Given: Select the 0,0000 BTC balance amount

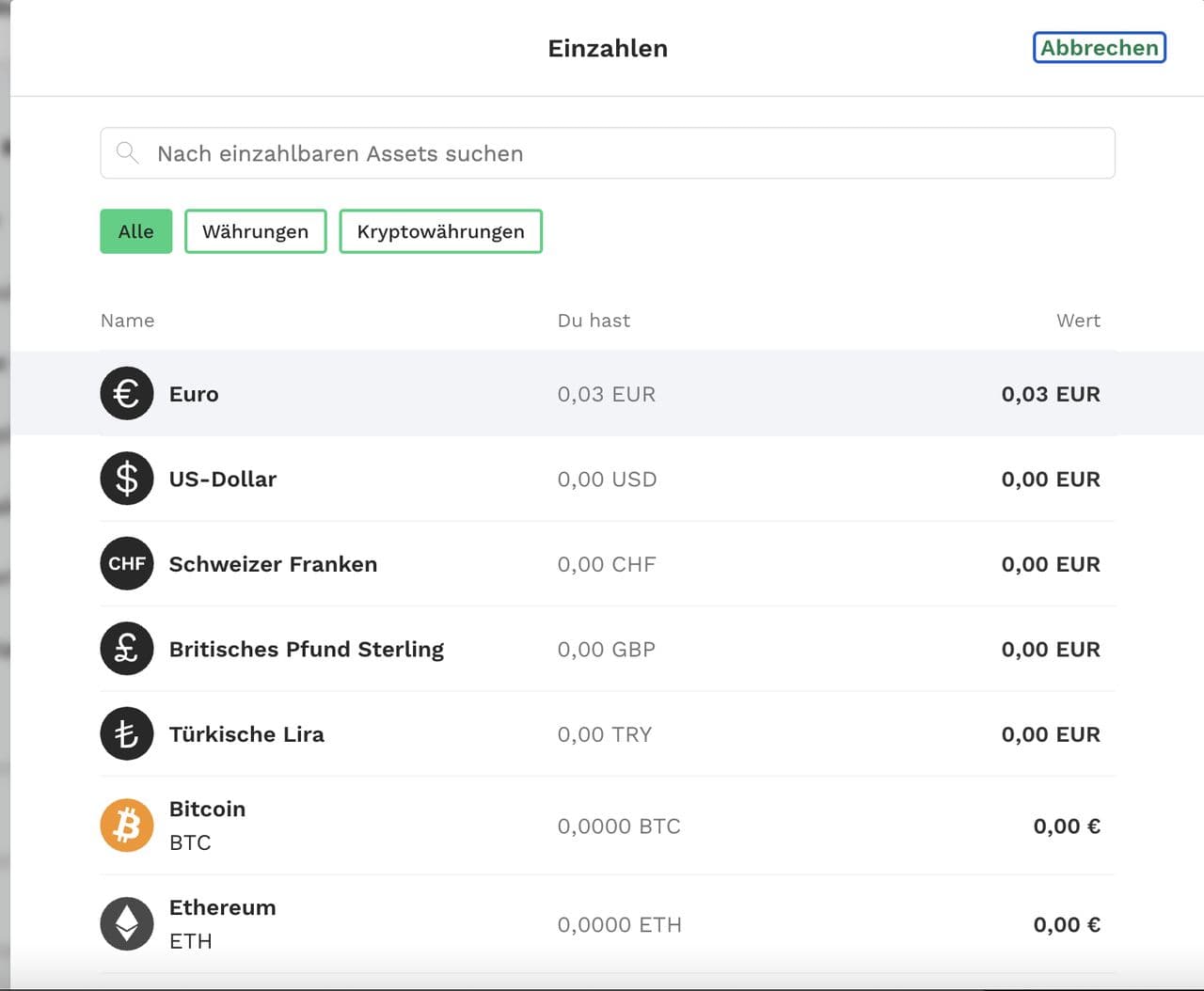Looking at the screenshot, I should point(618,826).
